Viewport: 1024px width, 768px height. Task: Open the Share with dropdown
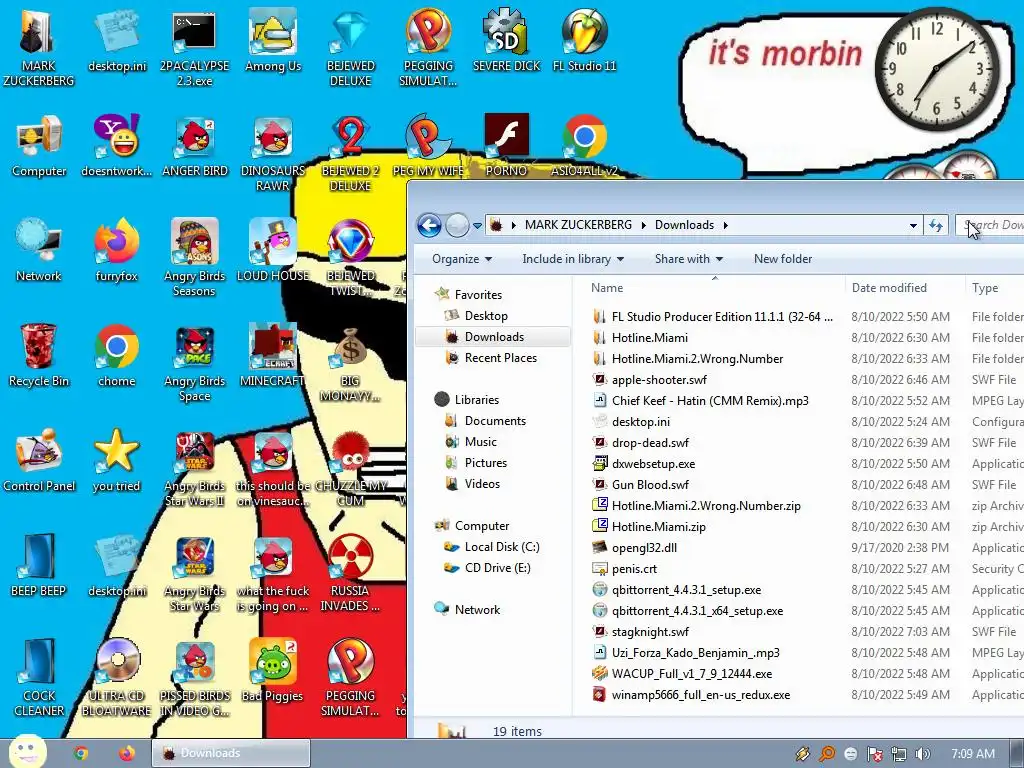click(x=688, y=259)
